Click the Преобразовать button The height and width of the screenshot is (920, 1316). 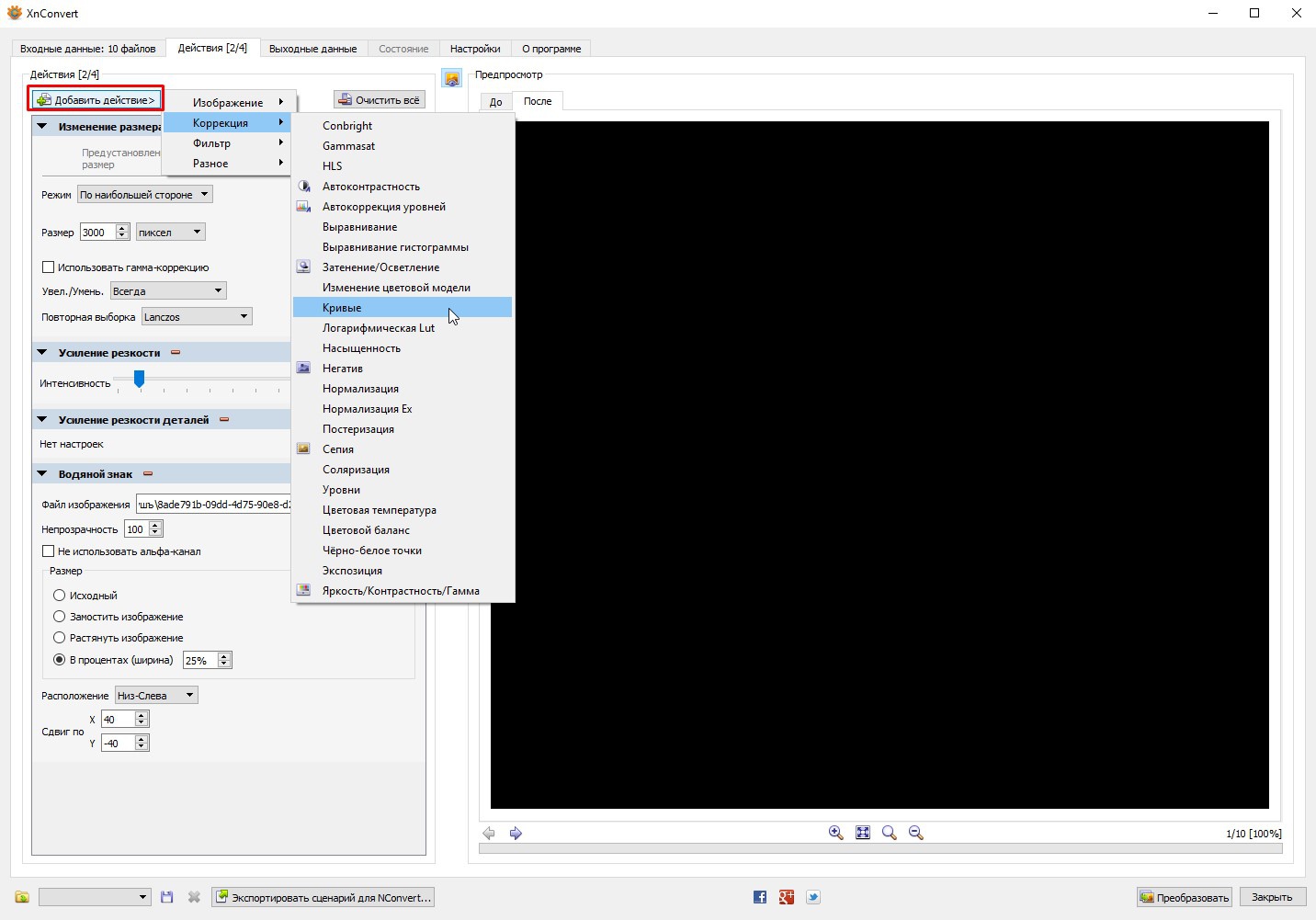pyautogui.click(x=1185, y=897)
